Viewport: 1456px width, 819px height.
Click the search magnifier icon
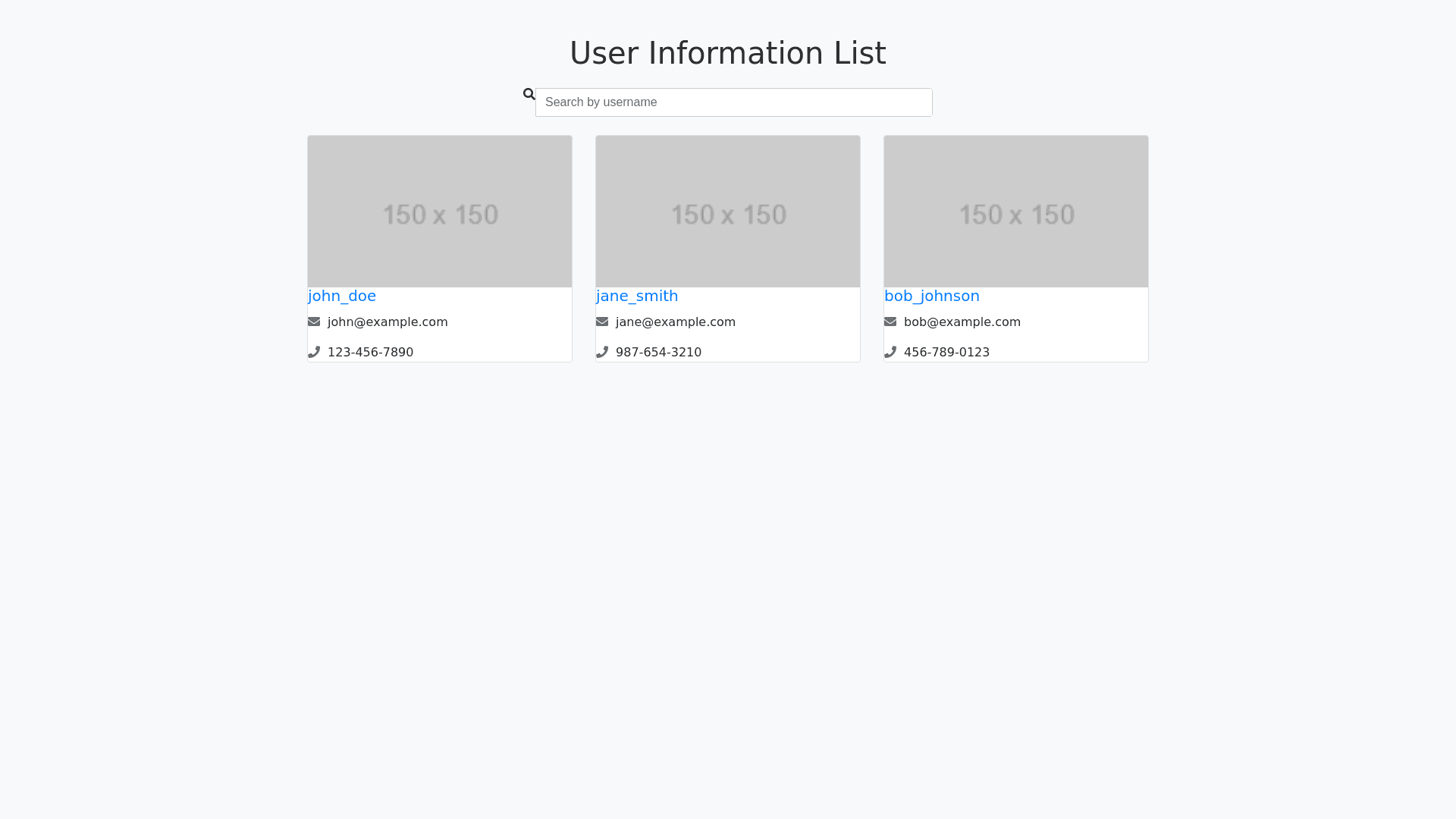point(529,94)
